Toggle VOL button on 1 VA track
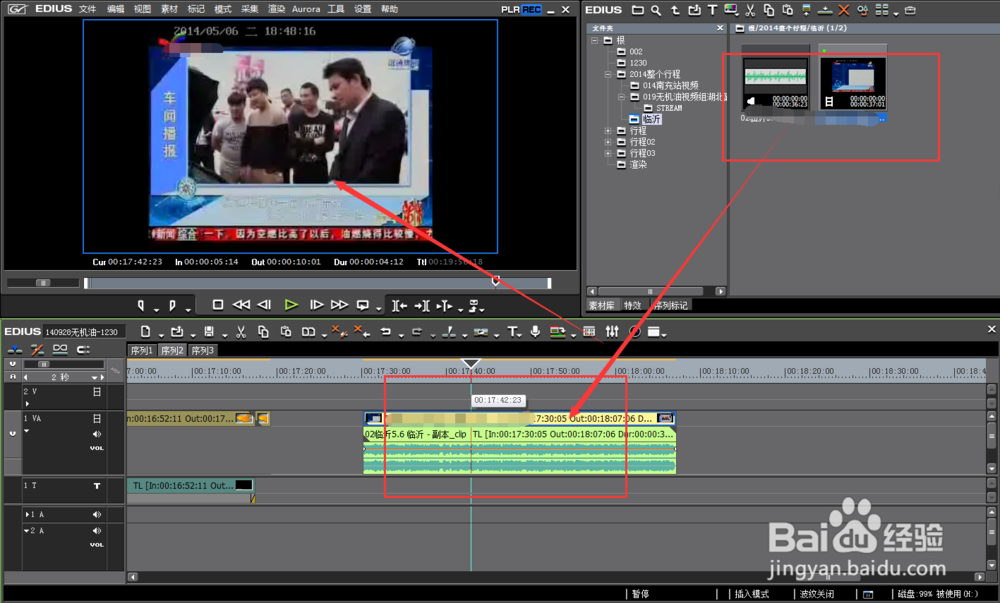Image resolution: width=1000 pixels, height=603 pixels. point(97,448)
